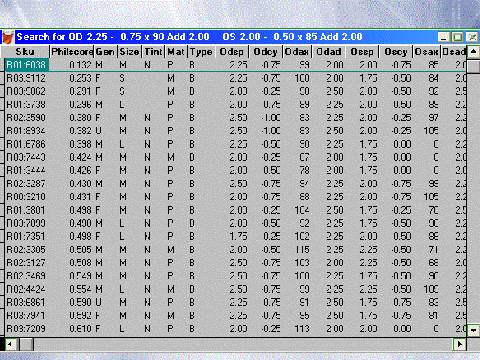
Task: Click the Size column header
Action: [x=130, y=52]
